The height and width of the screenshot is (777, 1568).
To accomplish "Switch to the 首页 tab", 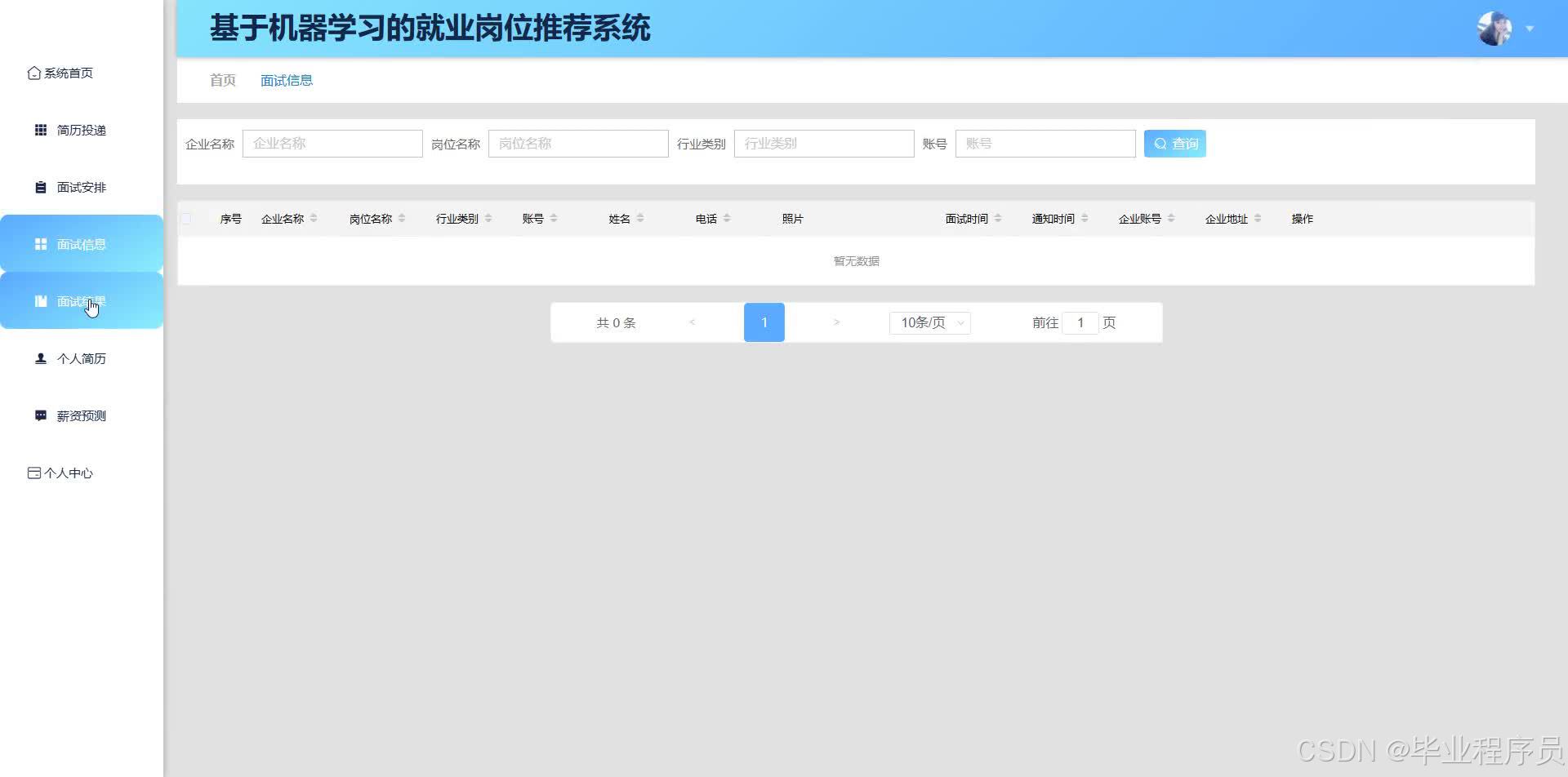I will coord(221,80).
